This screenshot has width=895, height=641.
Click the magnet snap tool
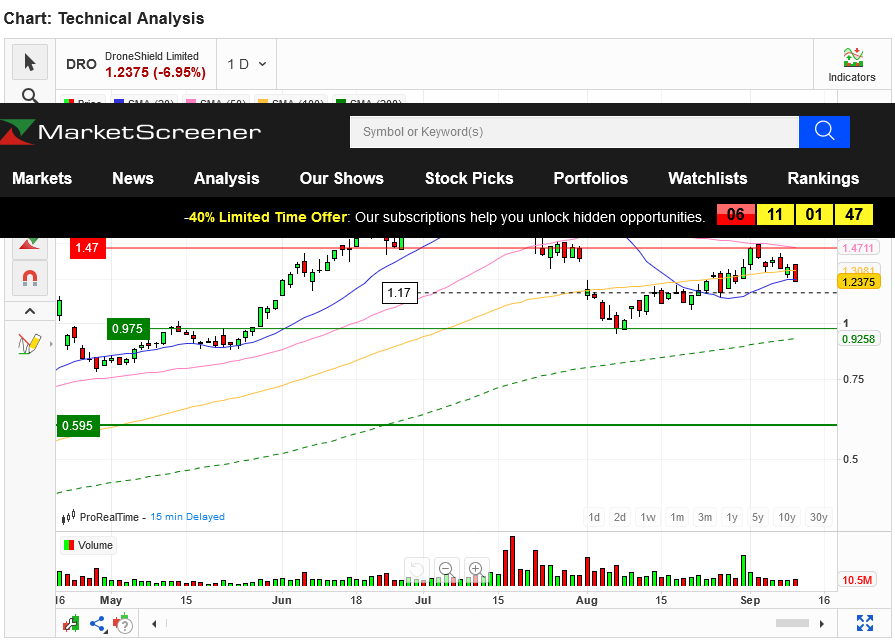point(30,278)
